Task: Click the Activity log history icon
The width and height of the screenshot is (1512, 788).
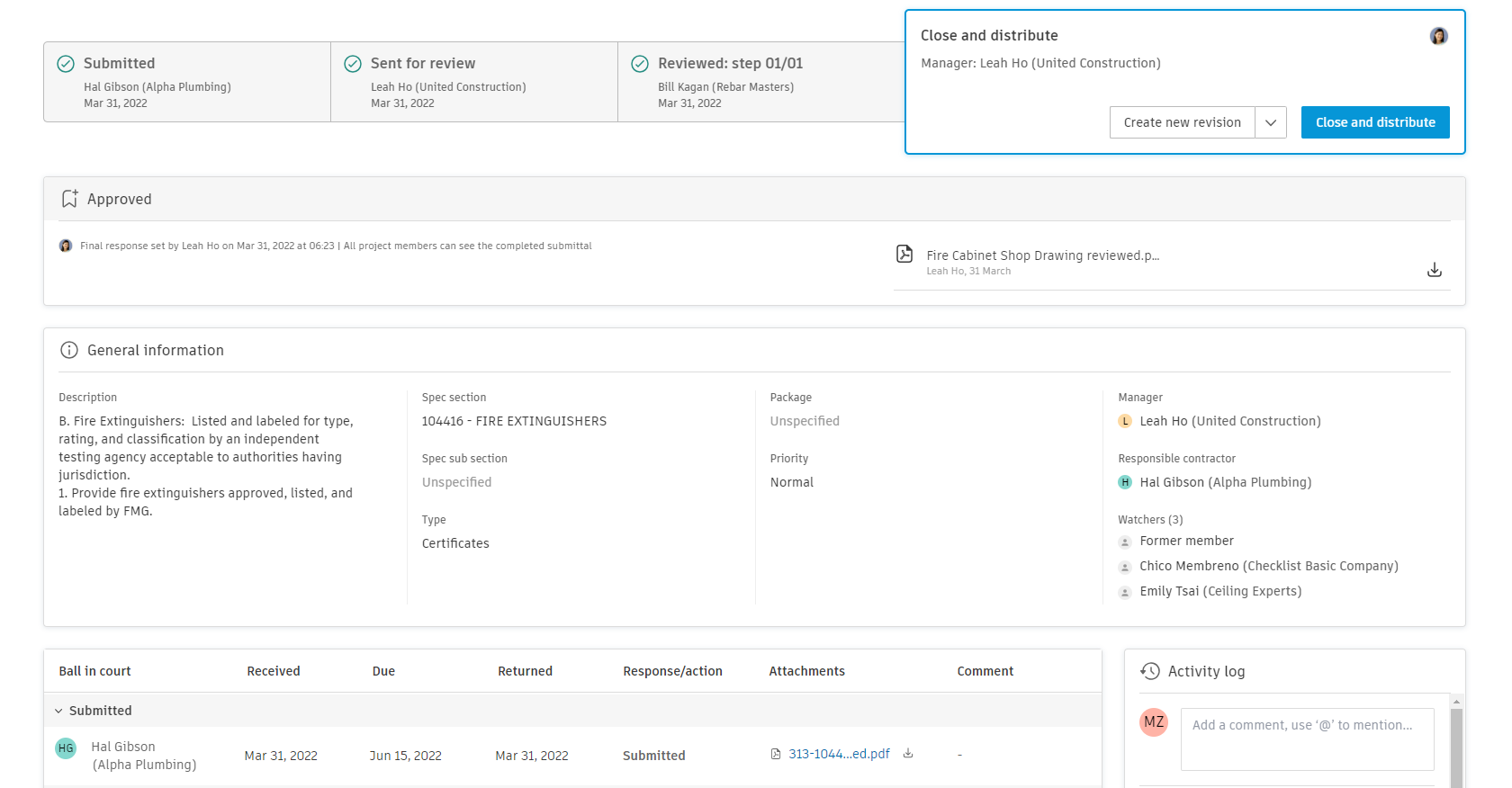Action: click(x=1150, y=671)
